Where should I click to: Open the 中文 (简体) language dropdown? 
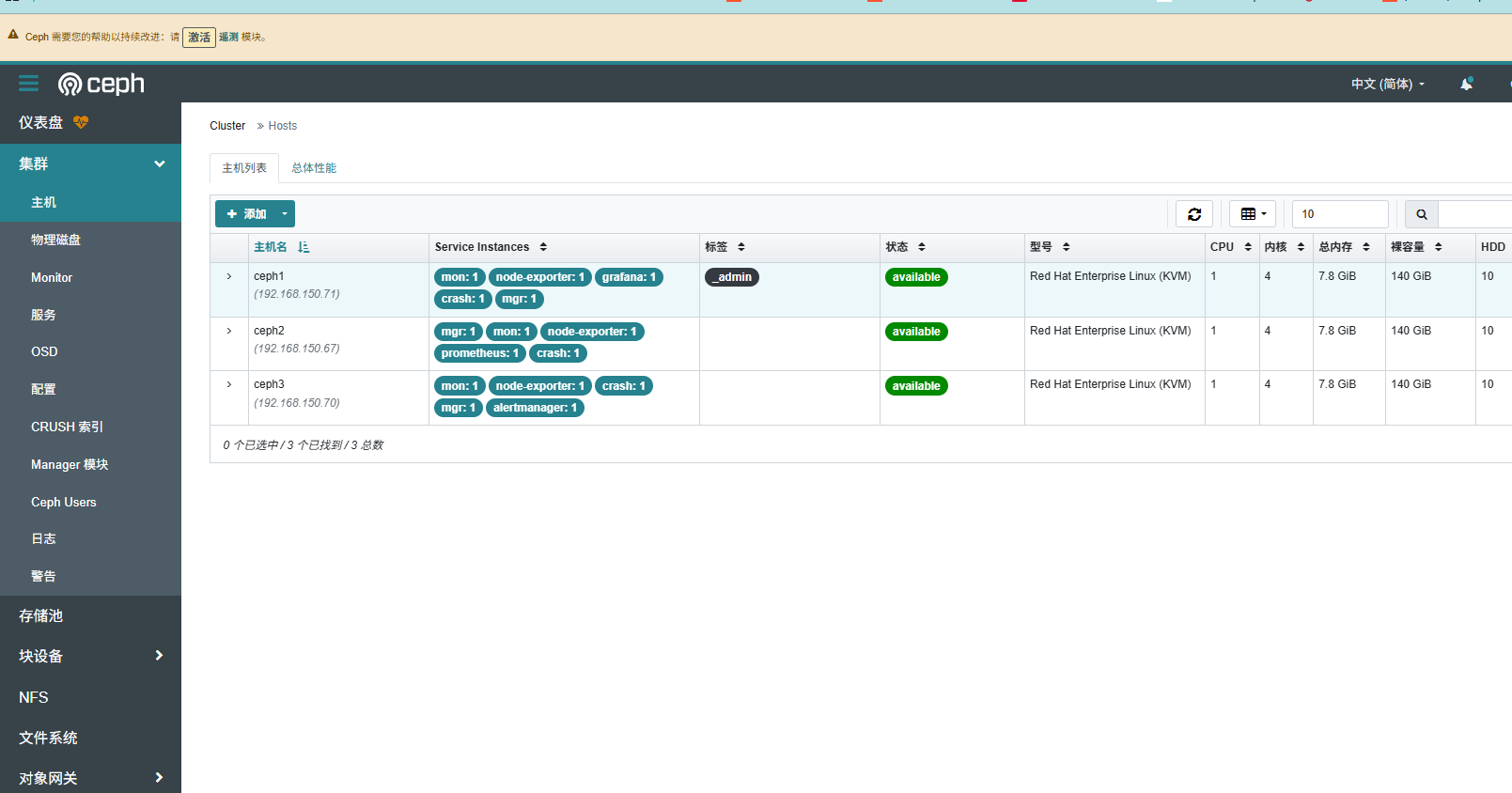point(1388,84)
